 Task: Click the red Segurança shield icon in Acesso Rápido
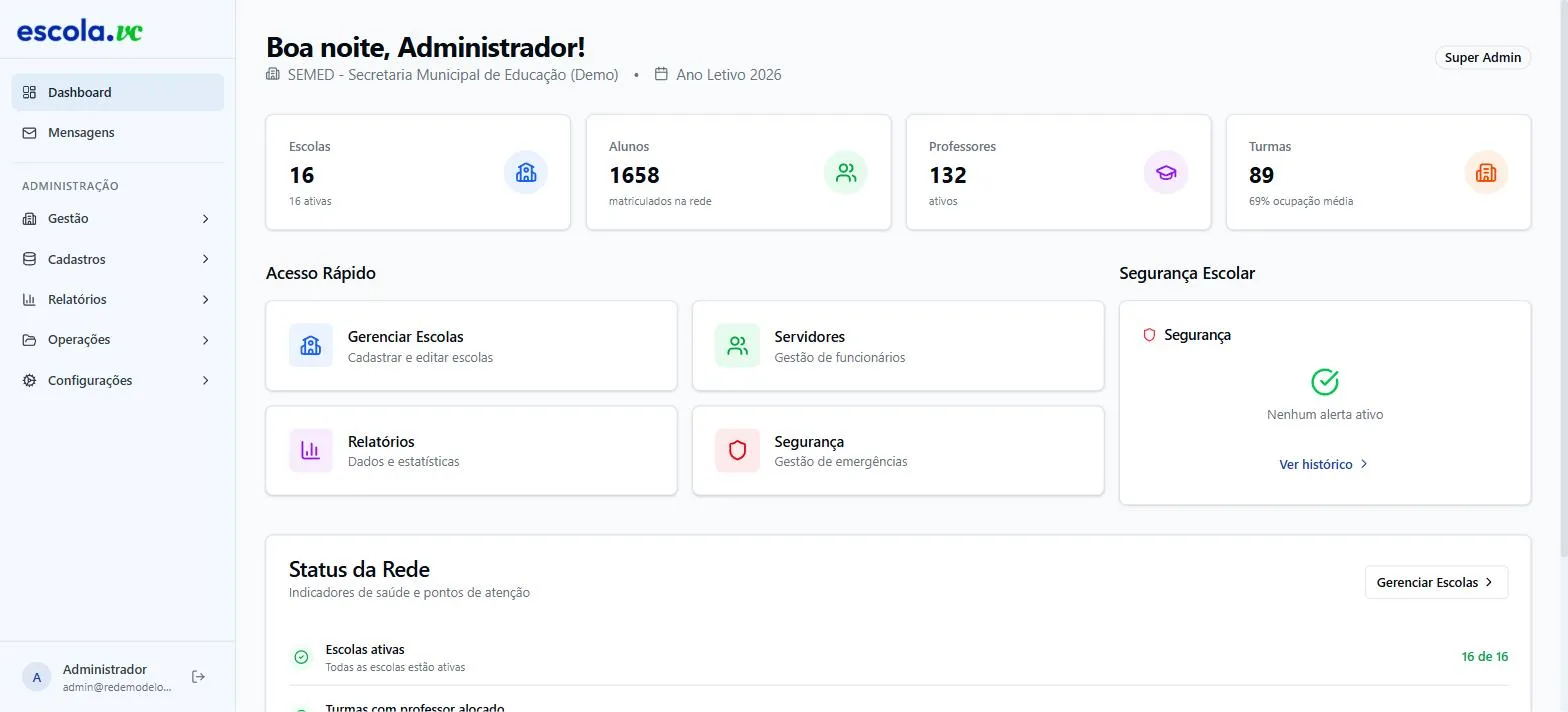(737, 450)
